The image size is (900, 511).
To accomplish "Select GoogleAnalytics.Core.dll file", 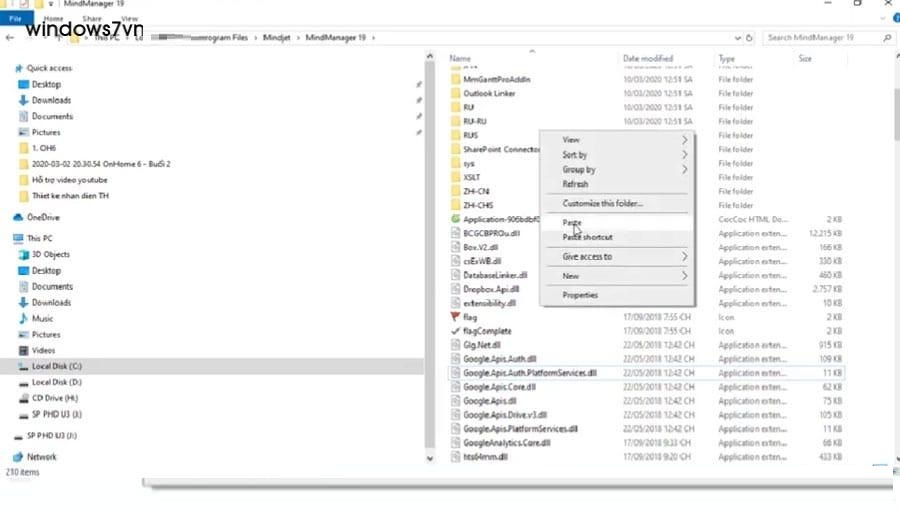I will pyautogui.click(x=507, y=443).
